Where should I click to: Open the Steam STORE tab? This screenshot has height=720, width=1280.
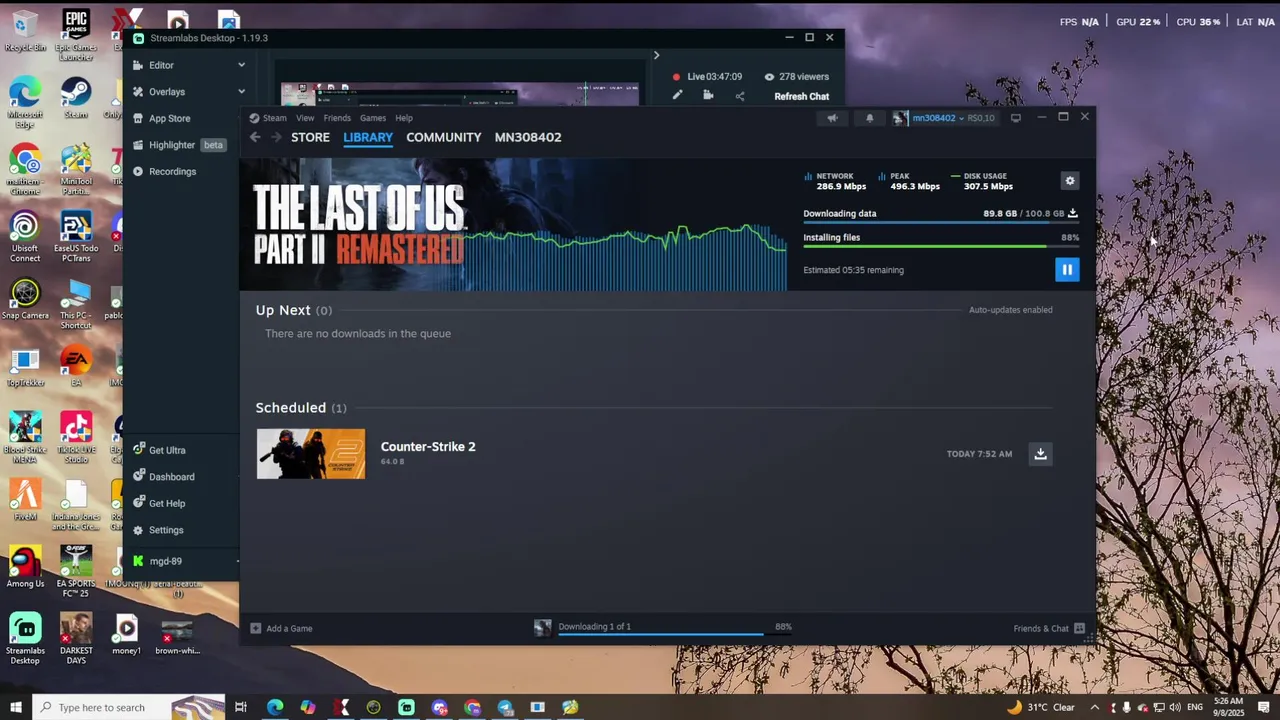coord(310,137)
